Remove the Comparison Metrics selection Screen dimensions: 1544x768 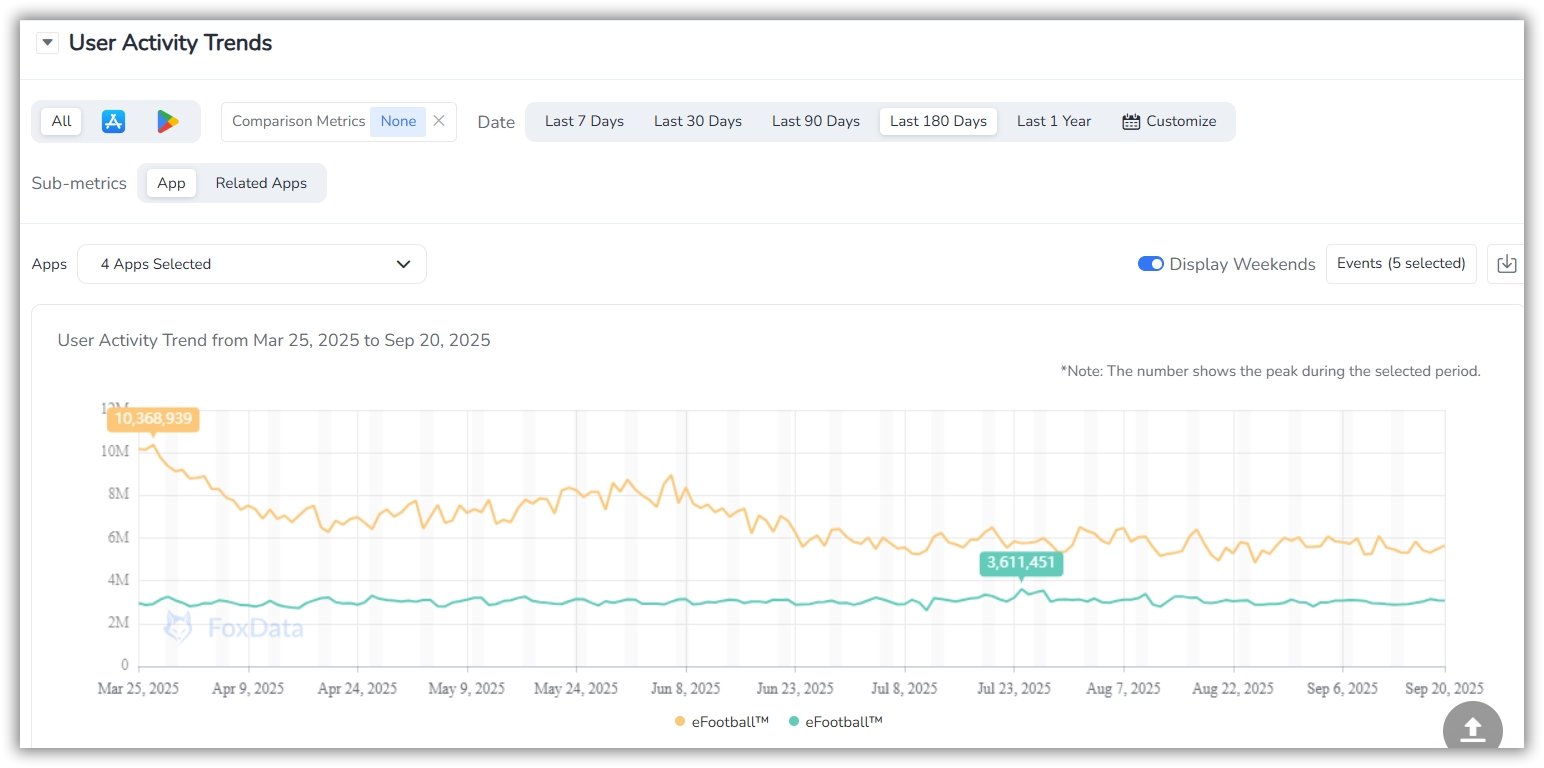click(439, 121)
